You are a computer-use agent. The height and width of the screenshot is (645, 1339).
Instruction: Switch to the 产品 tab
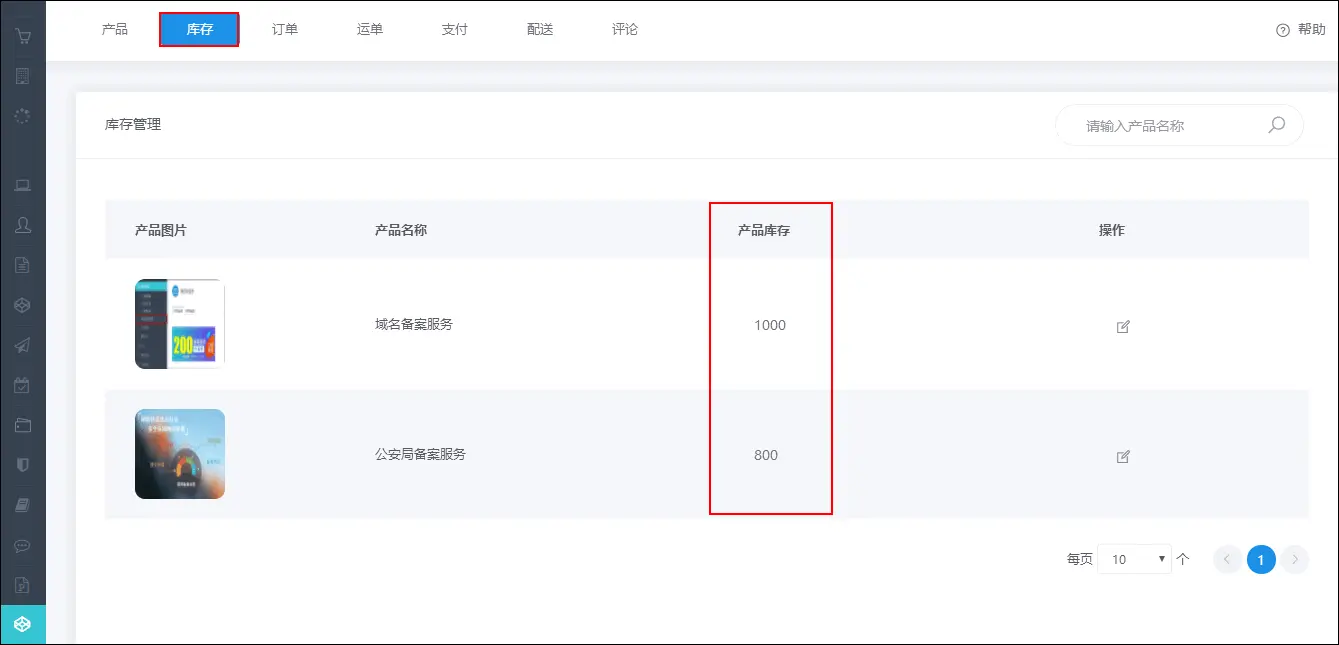click(115, 29)
